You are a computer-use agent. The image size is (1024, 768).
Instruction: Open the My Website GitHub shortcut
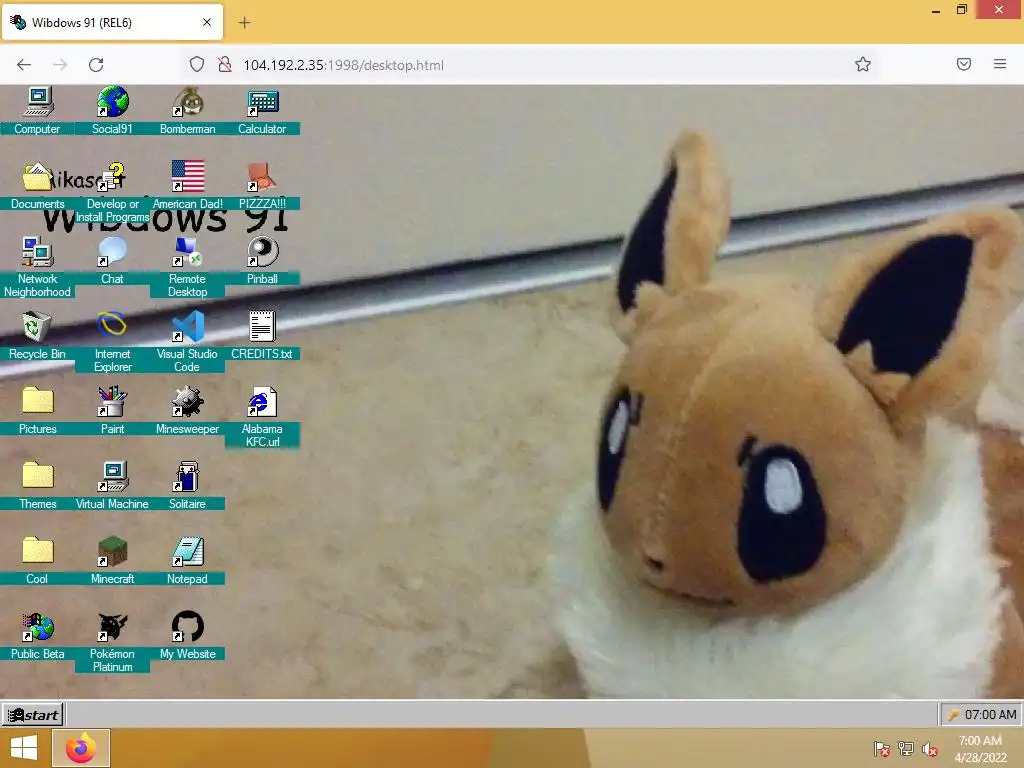[x=187, y=636]
